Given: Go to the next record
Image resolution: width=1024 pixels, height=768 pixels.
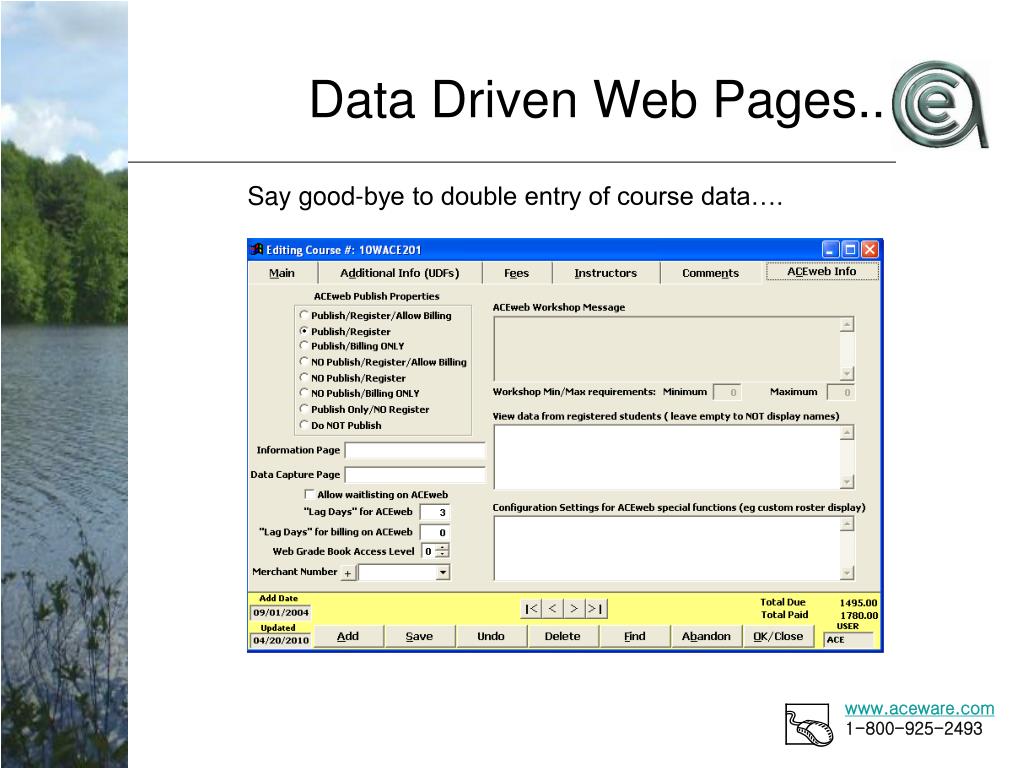Looking at the screenshot, I should point(574,609).
